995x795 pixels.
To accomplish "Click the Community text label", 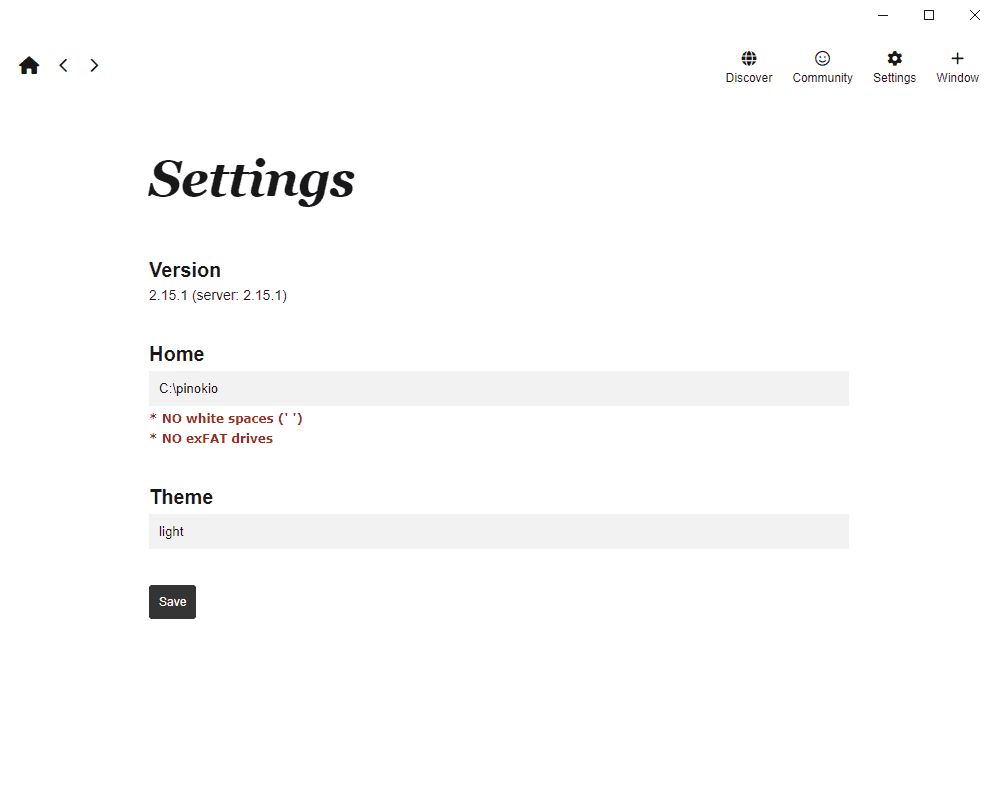I will click(x=822, y=77).
